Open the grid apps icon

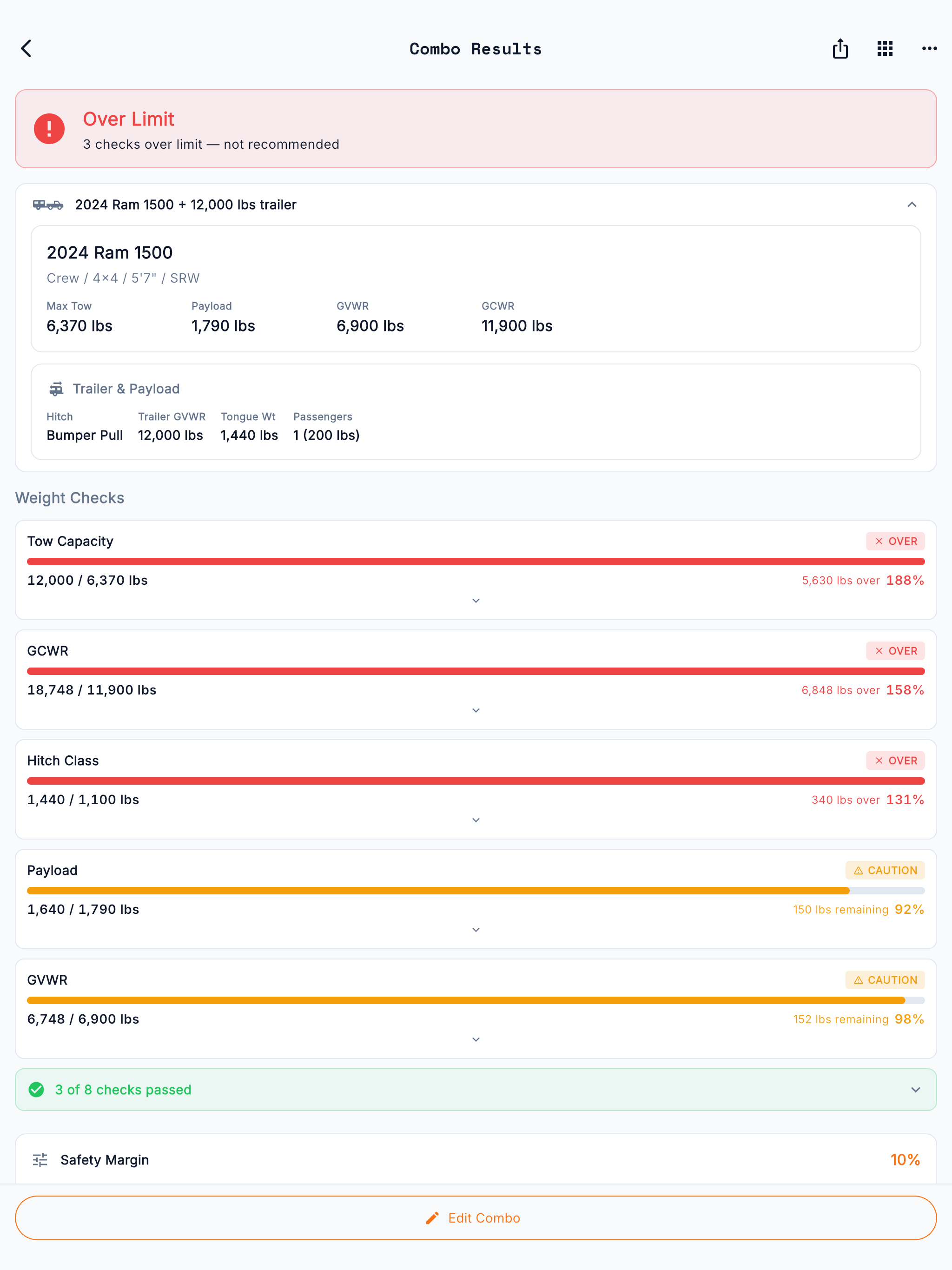885,49
